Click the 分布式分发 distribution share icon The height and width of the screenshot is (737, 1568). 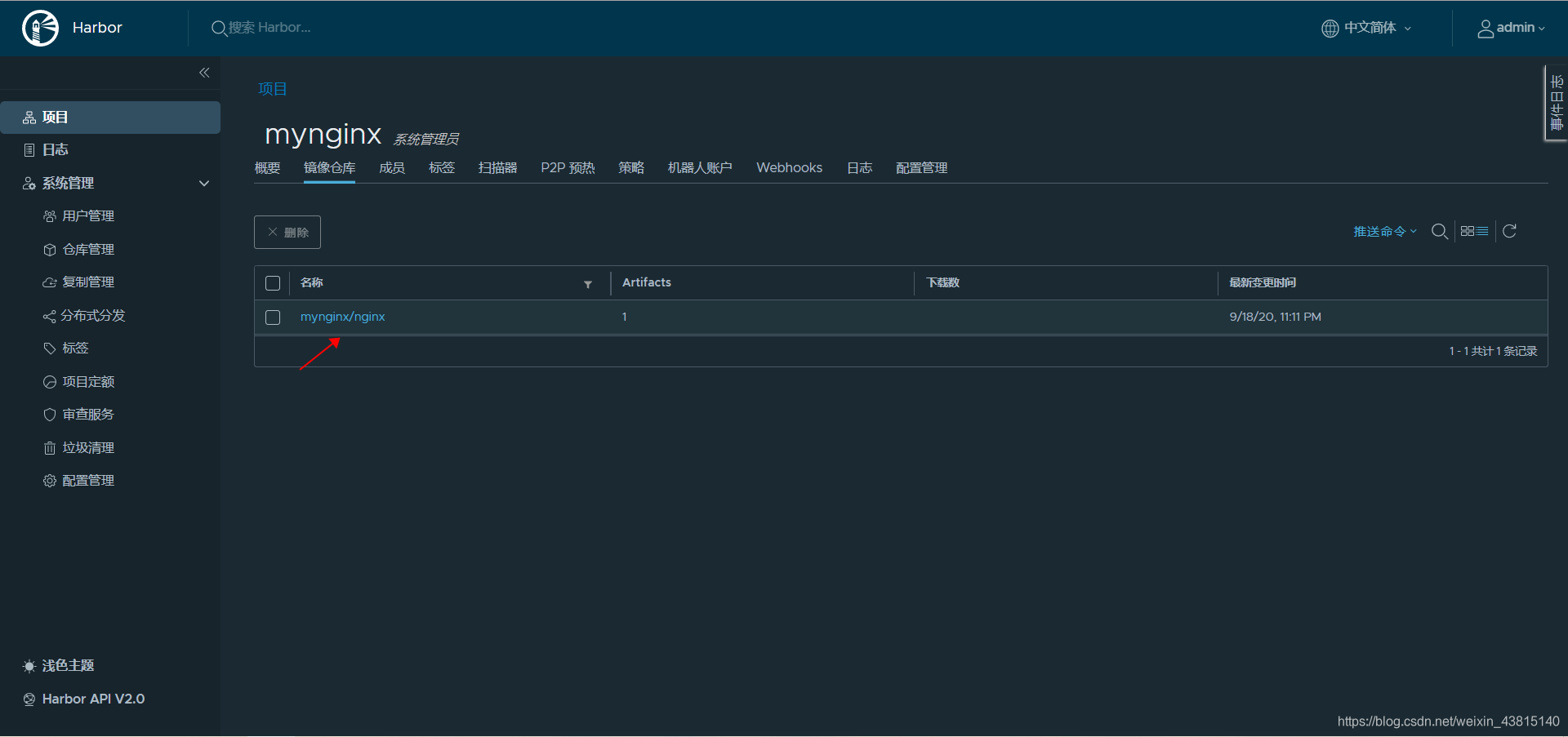click(x=50, y=316)
